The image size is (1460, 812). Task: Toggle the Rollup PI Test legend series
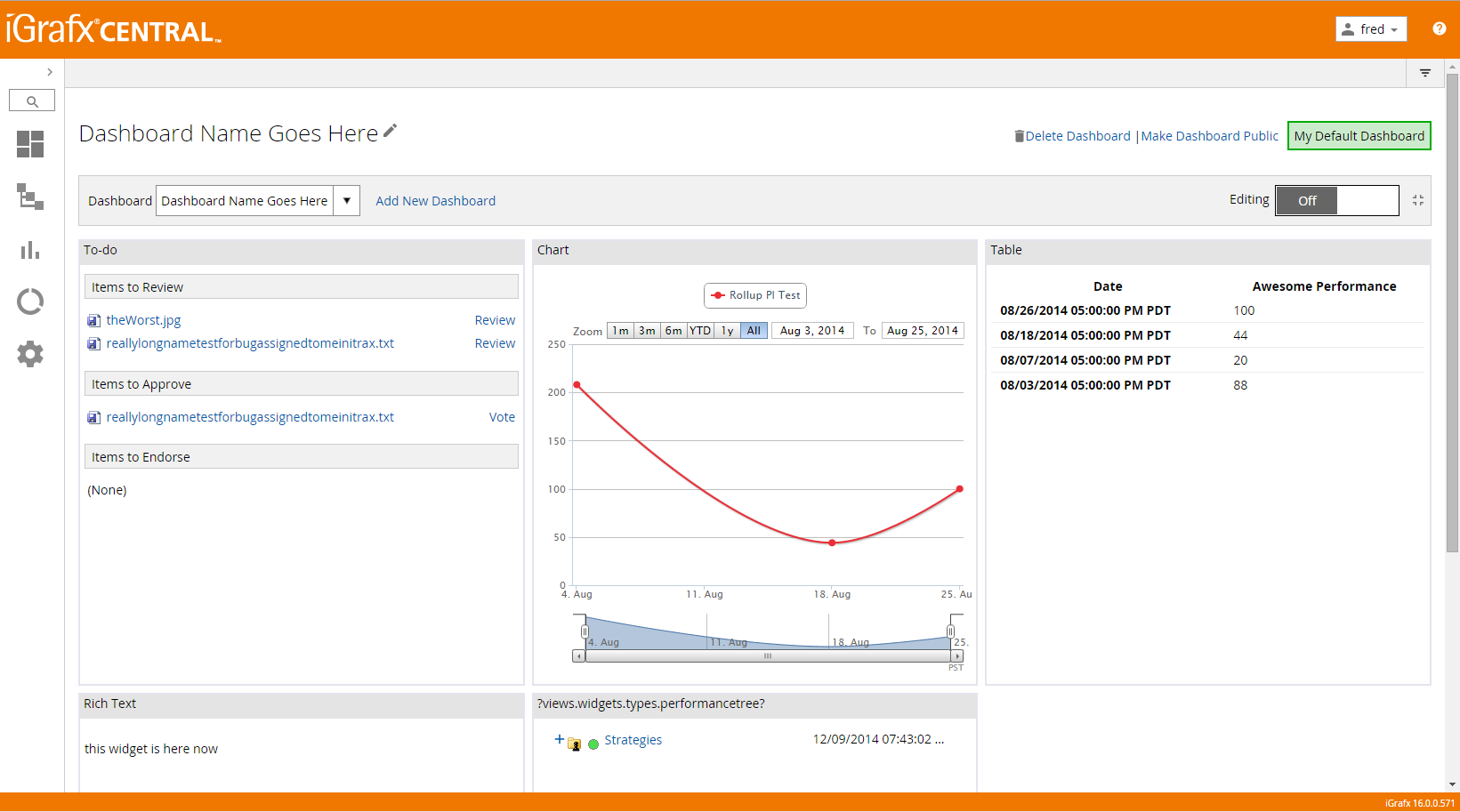[755, 295]
